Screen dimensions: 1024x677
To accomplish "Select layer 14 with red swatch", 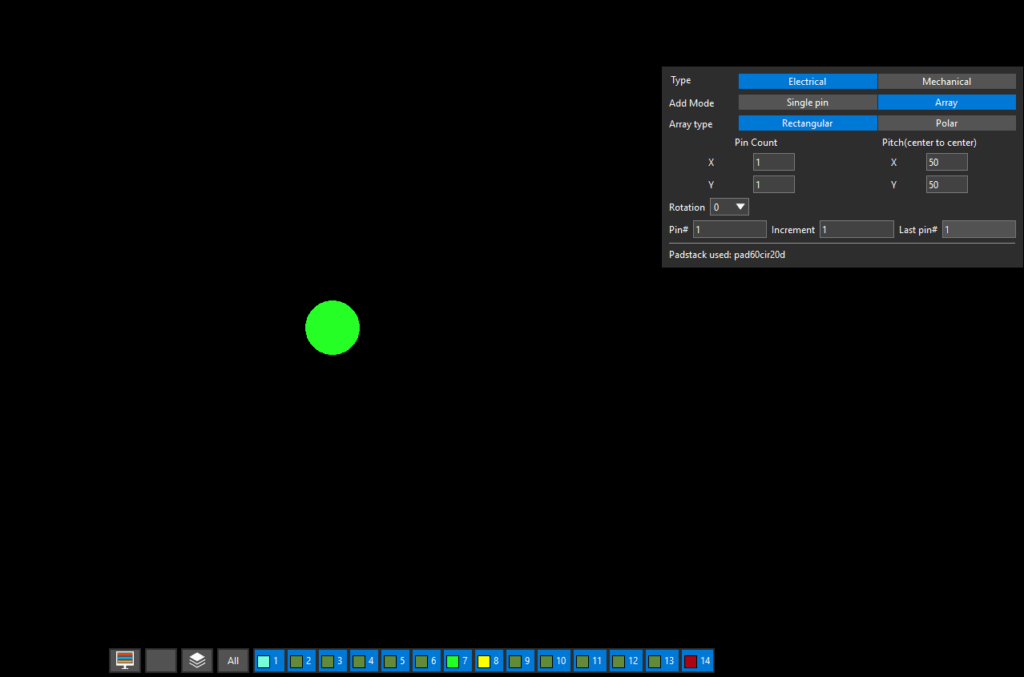I will tap(697, 661).
